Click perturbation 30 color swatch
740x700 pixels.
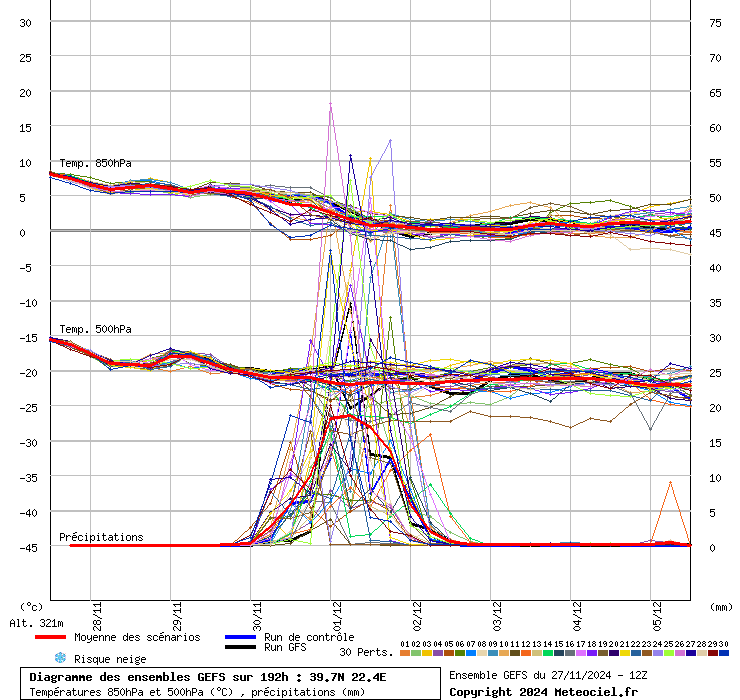(724, 653)
